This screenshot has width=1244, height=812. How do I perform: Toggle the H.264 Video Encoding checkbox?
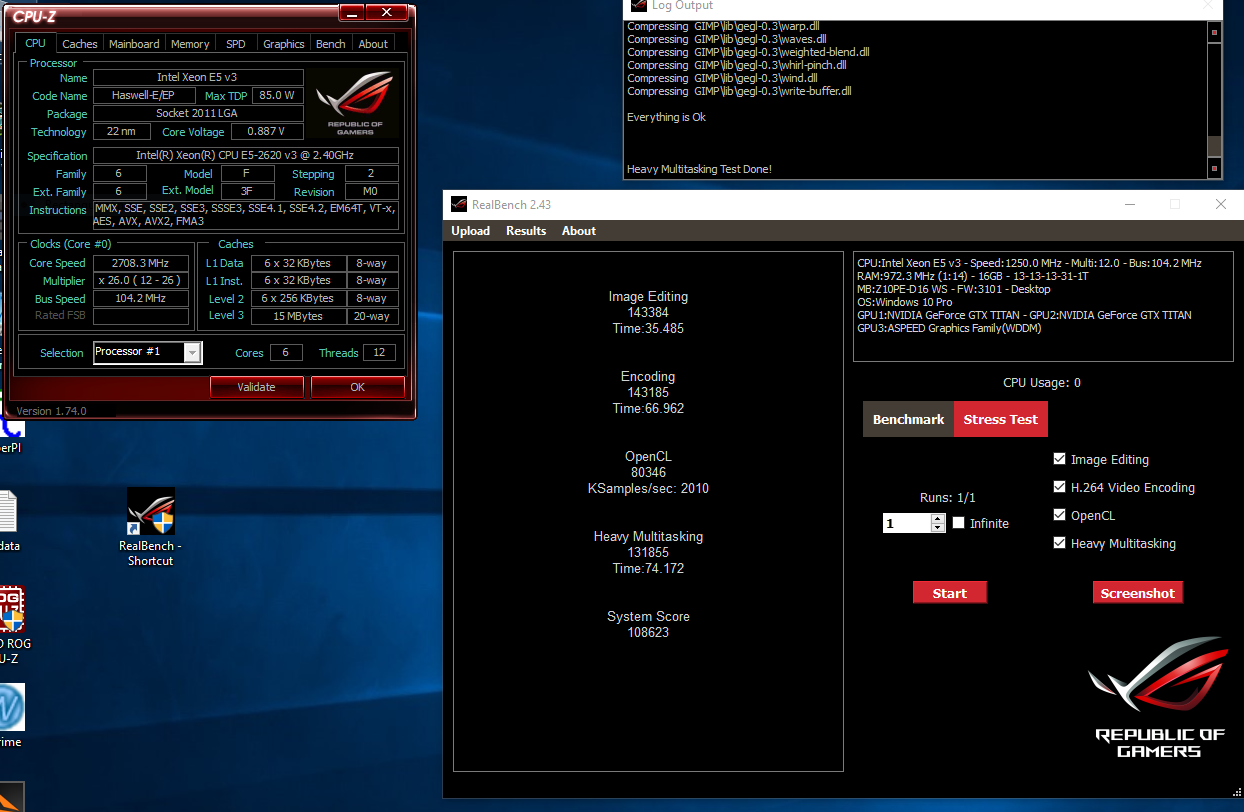[1059, 487]
